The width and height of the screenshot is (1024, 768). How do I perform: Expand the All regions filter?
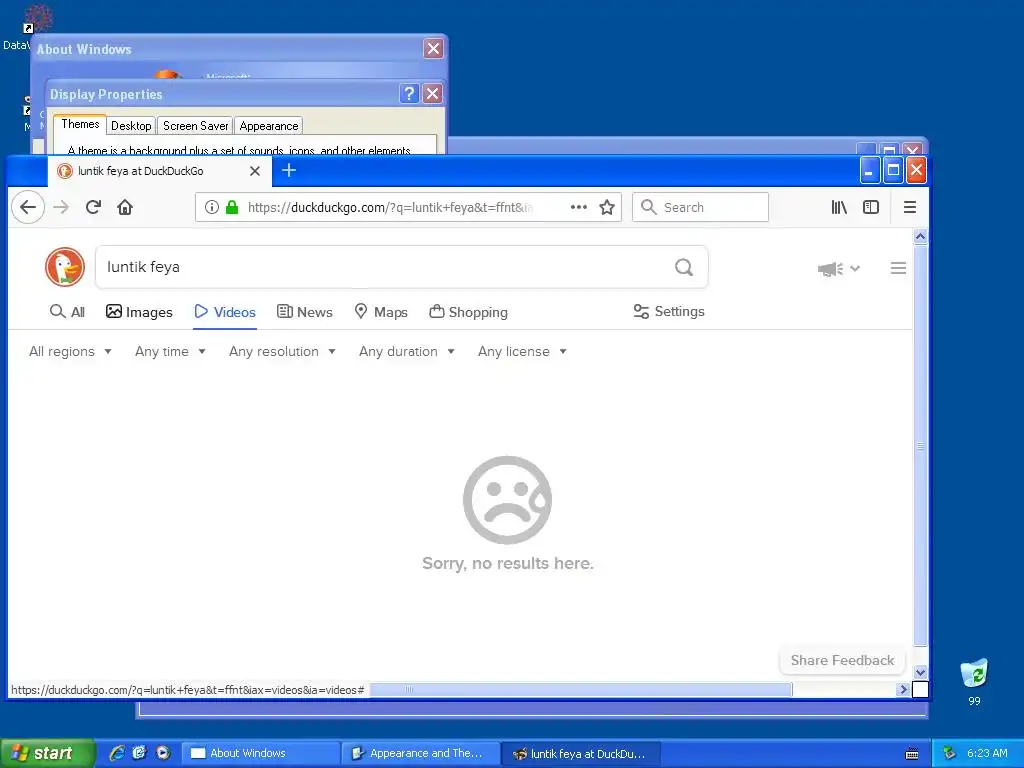[70, 351]
